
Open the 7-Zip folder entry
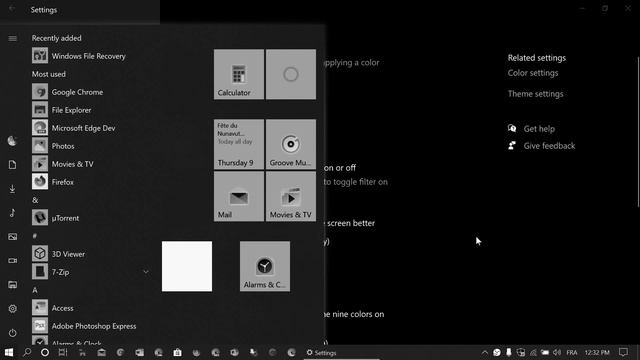pos(92,271)
